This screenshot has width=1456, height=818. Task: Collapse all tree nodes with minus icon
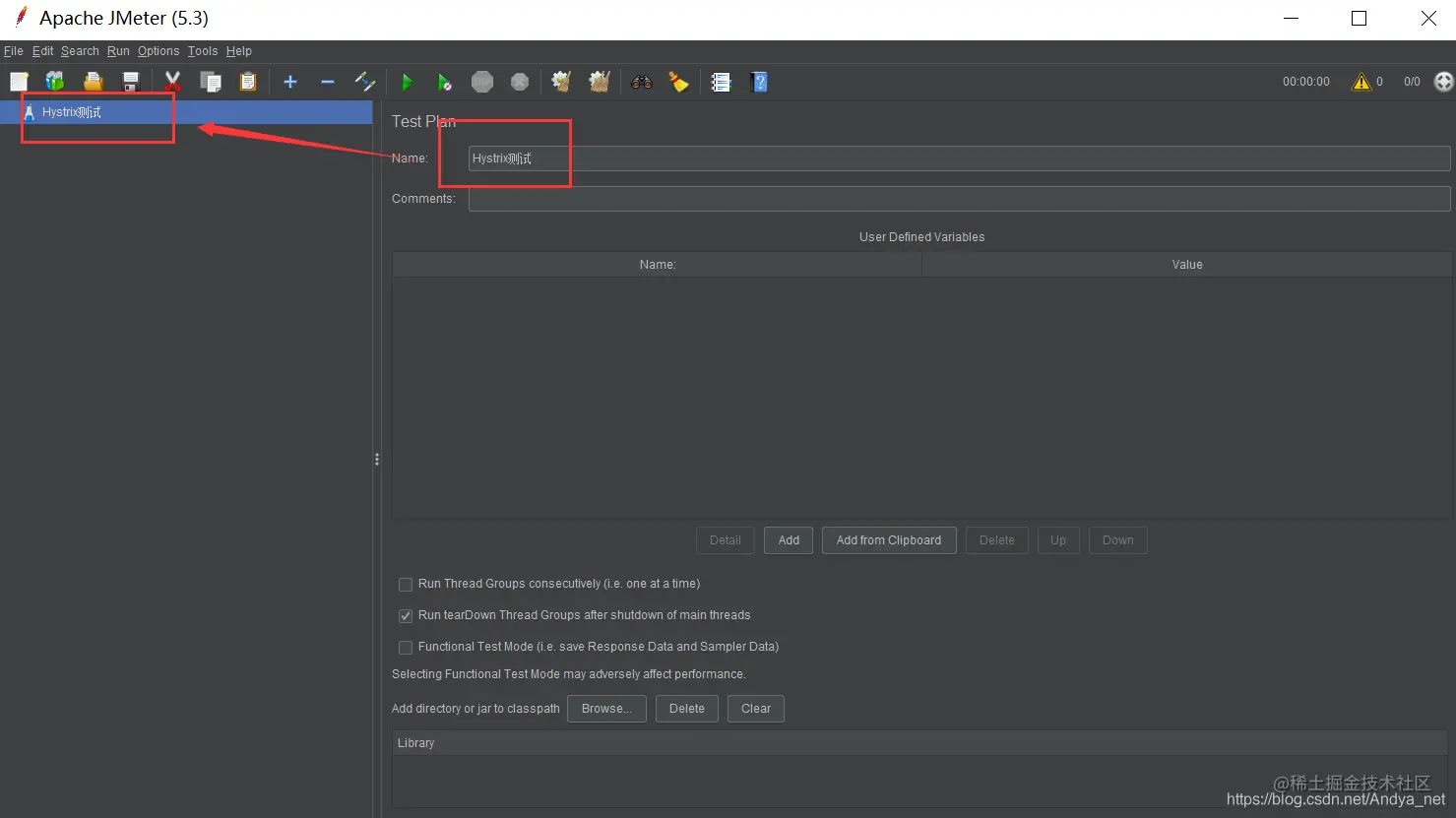(x=328, y=82)
